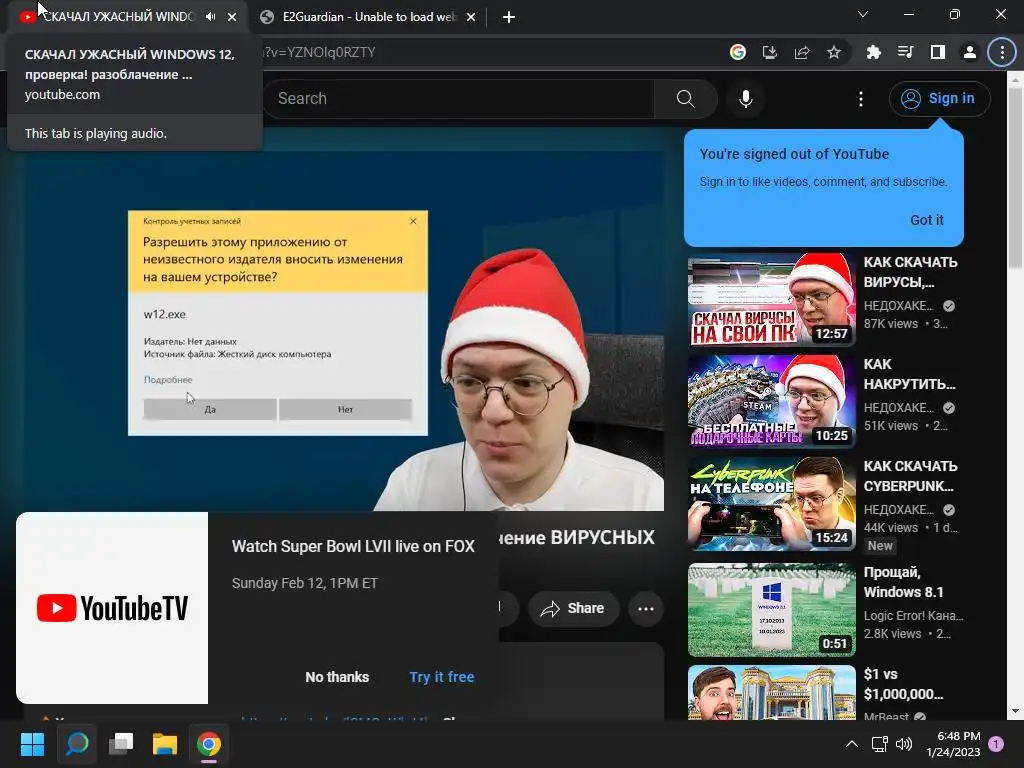
Task: Decline the YouTube TV offer with No thanks
Action: point(337,677)
